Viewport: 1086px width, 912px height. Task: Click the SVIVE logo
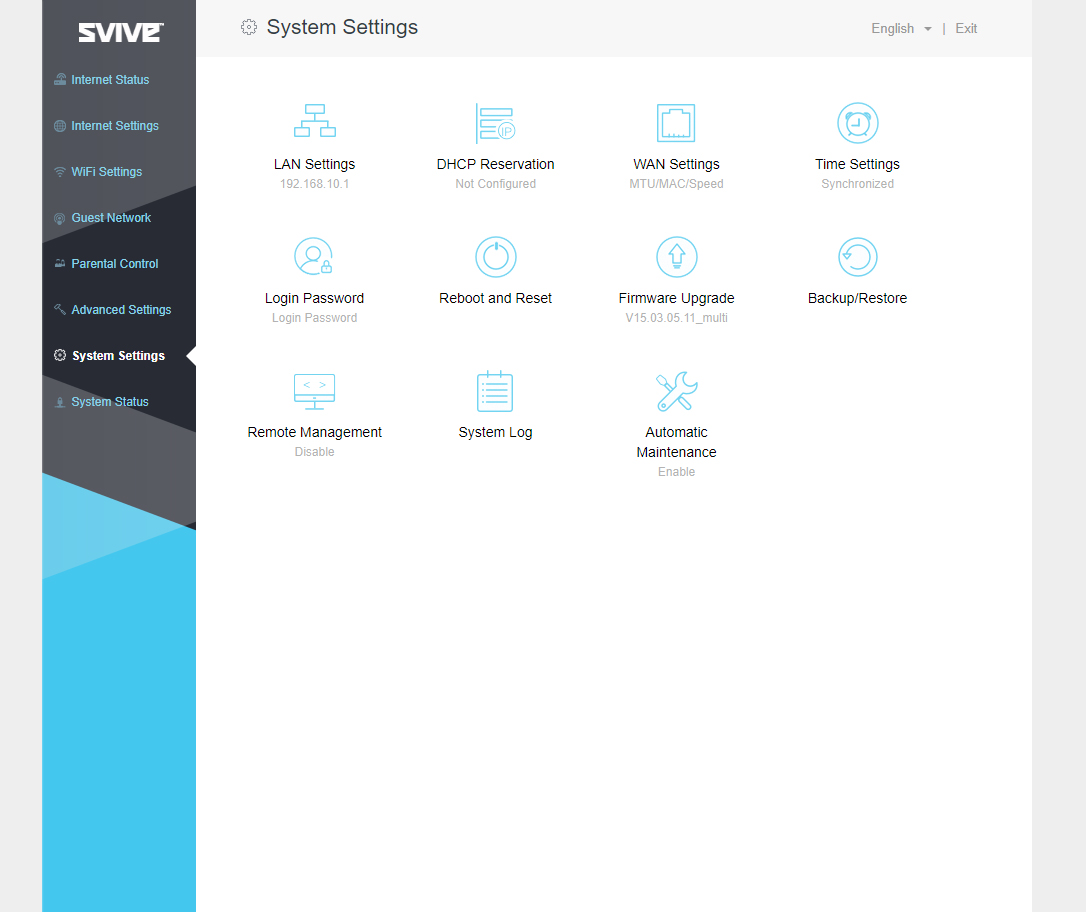(121, 33)
